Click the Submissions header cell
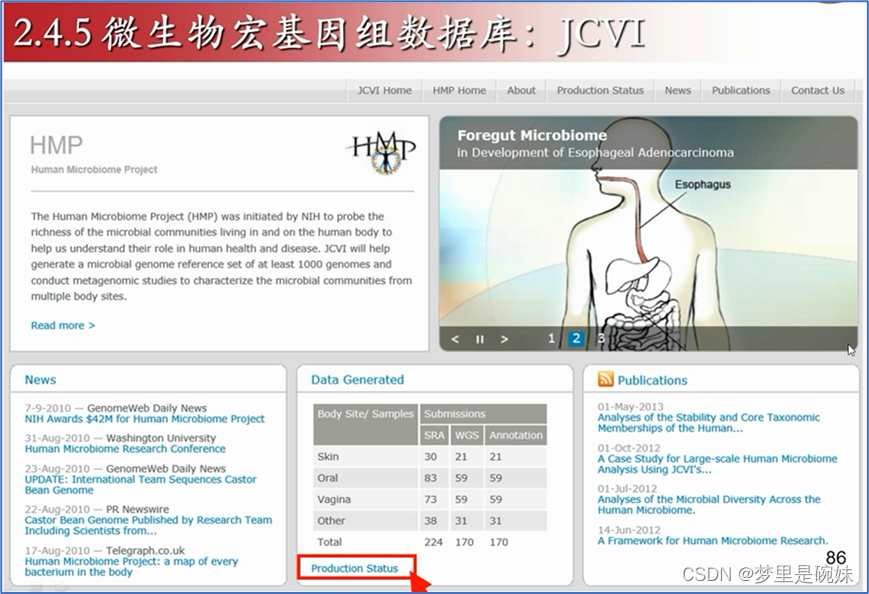 click(x=483, y=414)
